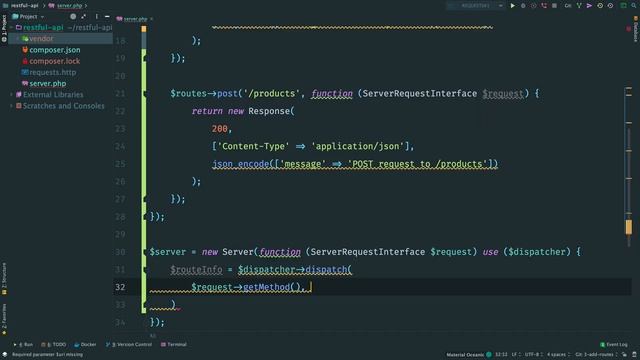Click the LF line separator selector

[516, 355]
